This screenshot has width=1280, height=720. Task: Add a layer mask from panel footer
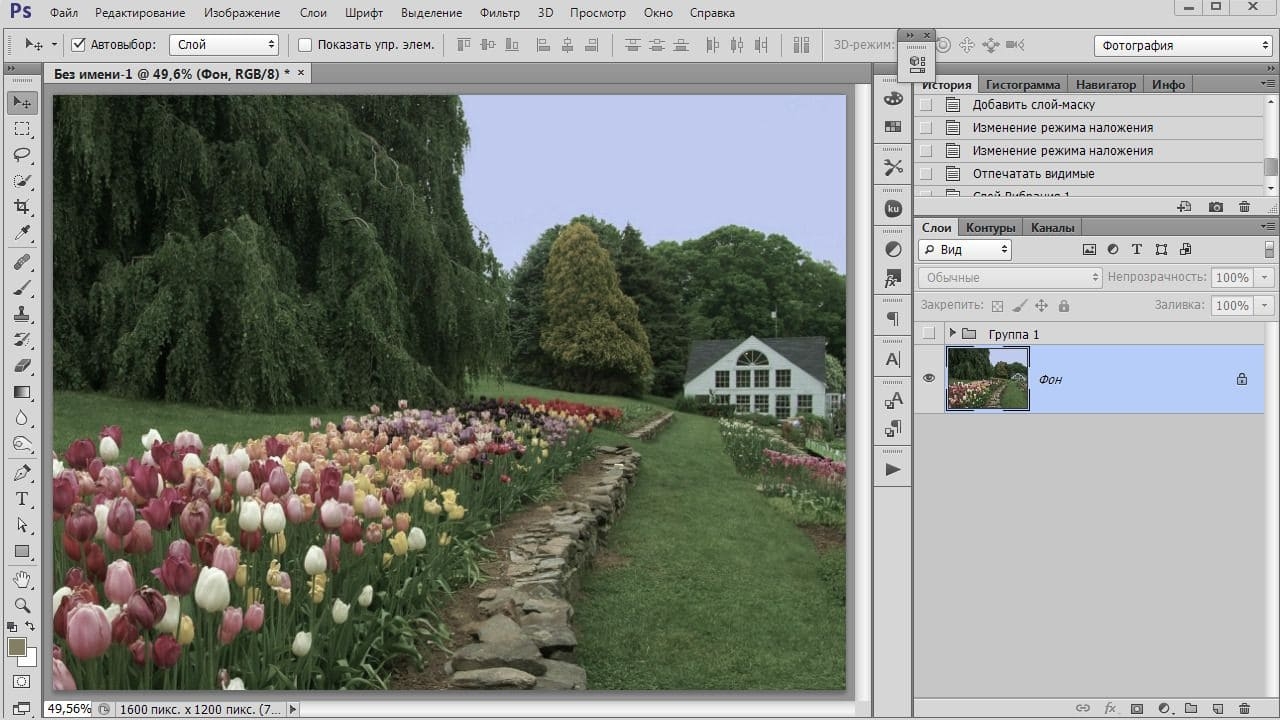coord(1137,709)
